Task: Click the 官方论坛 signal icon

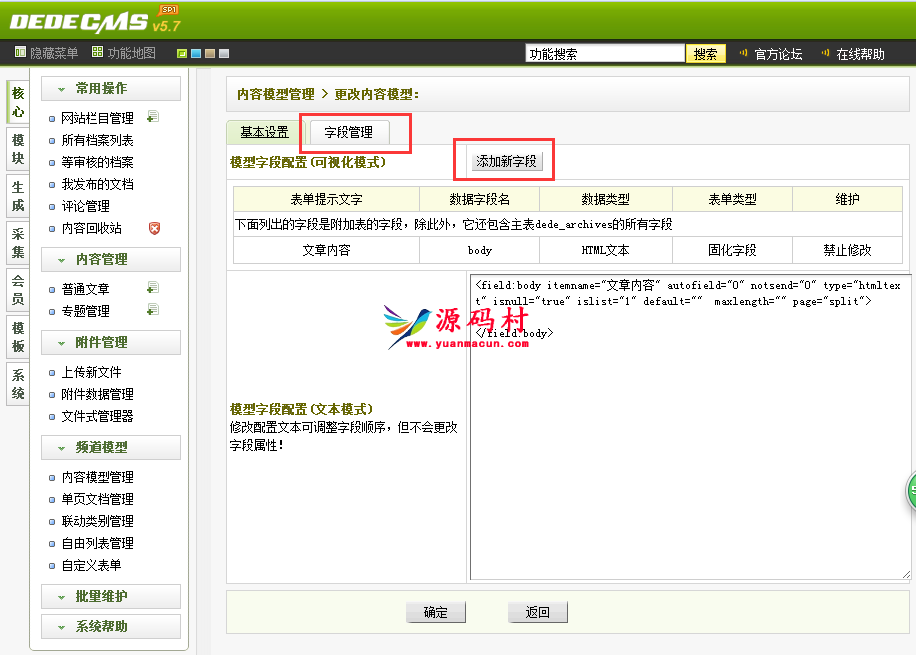Action: click(743, 54)
